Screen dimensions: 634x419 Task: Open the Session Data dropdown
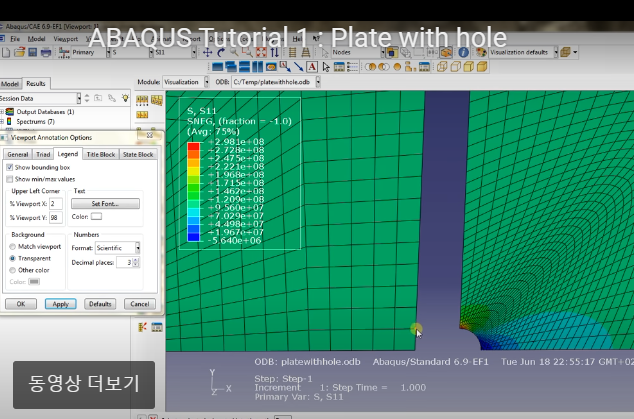point(78,98)
